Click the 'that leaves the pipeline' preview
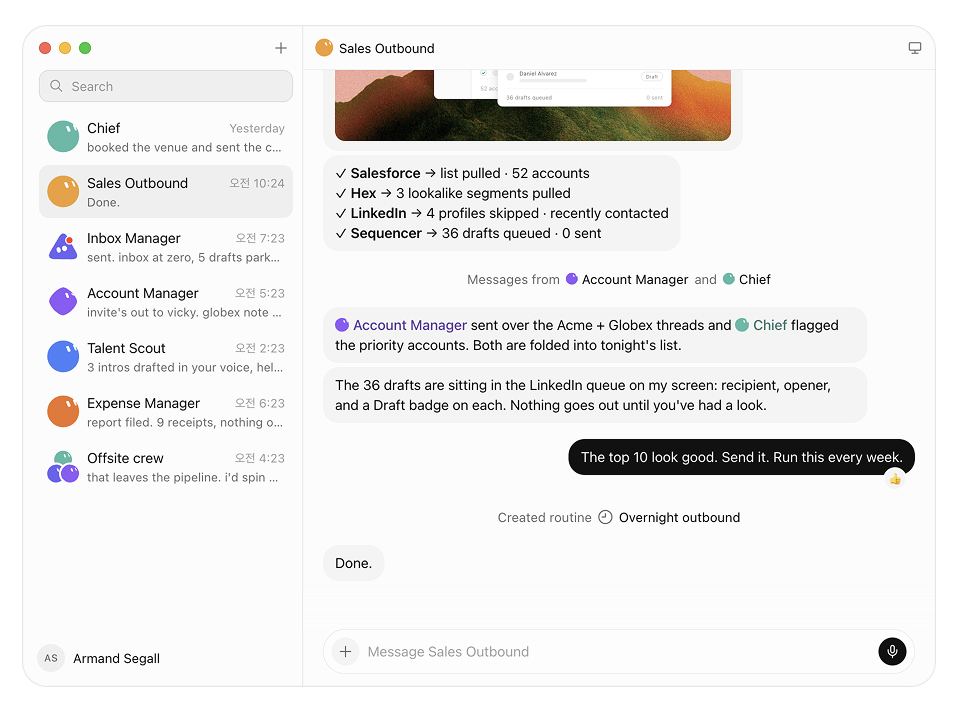 click(x=182, y=477)
